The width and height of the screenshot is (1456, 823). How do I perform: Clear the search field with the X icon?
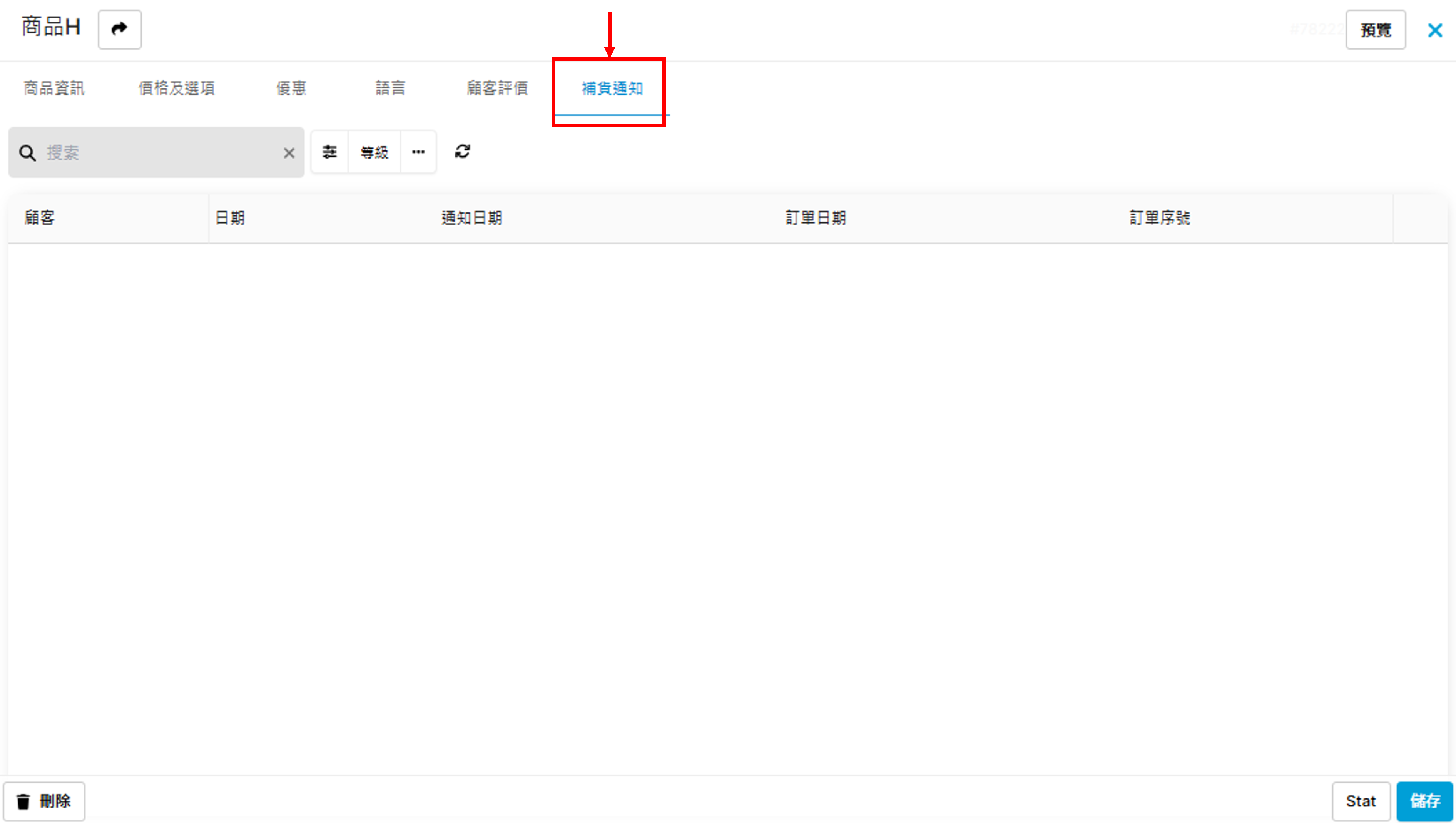coord(289,153)
